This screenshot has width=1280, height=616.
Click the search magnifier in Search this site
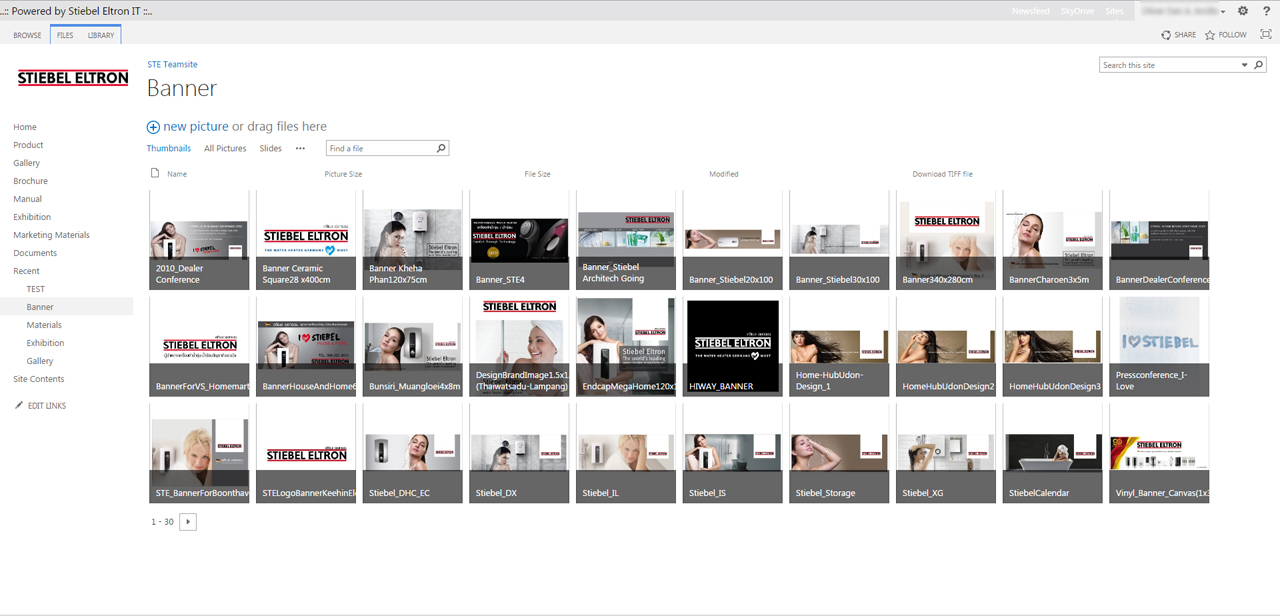[x=1259, y=64]
